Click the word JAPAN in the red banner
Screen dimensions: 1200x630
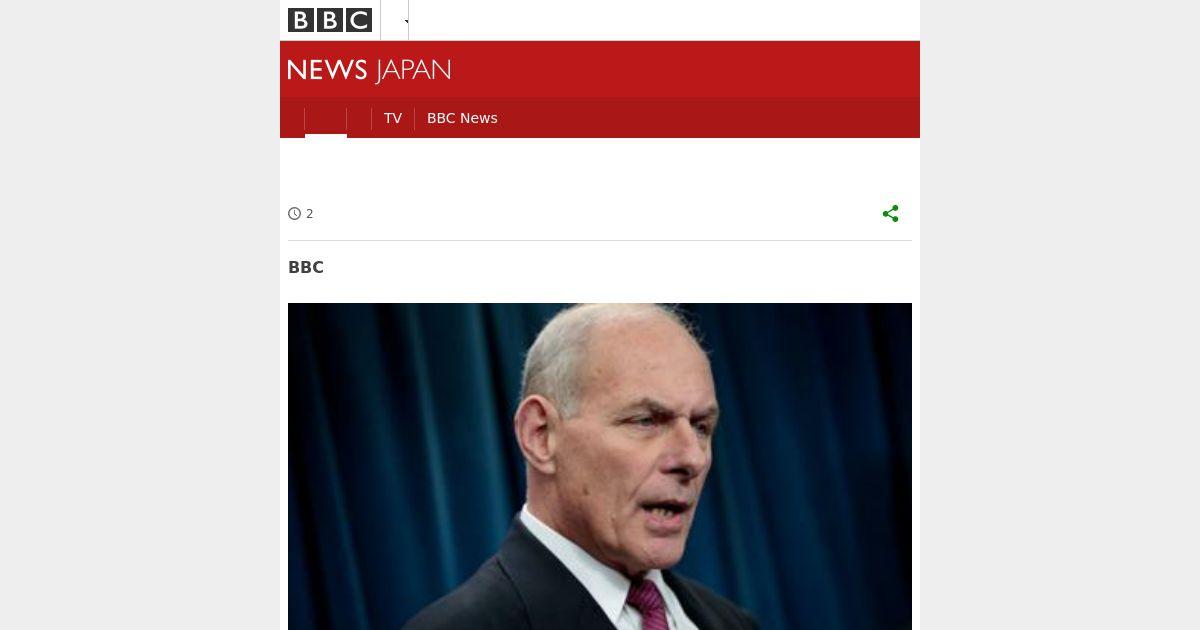click(x=413, y=70)
